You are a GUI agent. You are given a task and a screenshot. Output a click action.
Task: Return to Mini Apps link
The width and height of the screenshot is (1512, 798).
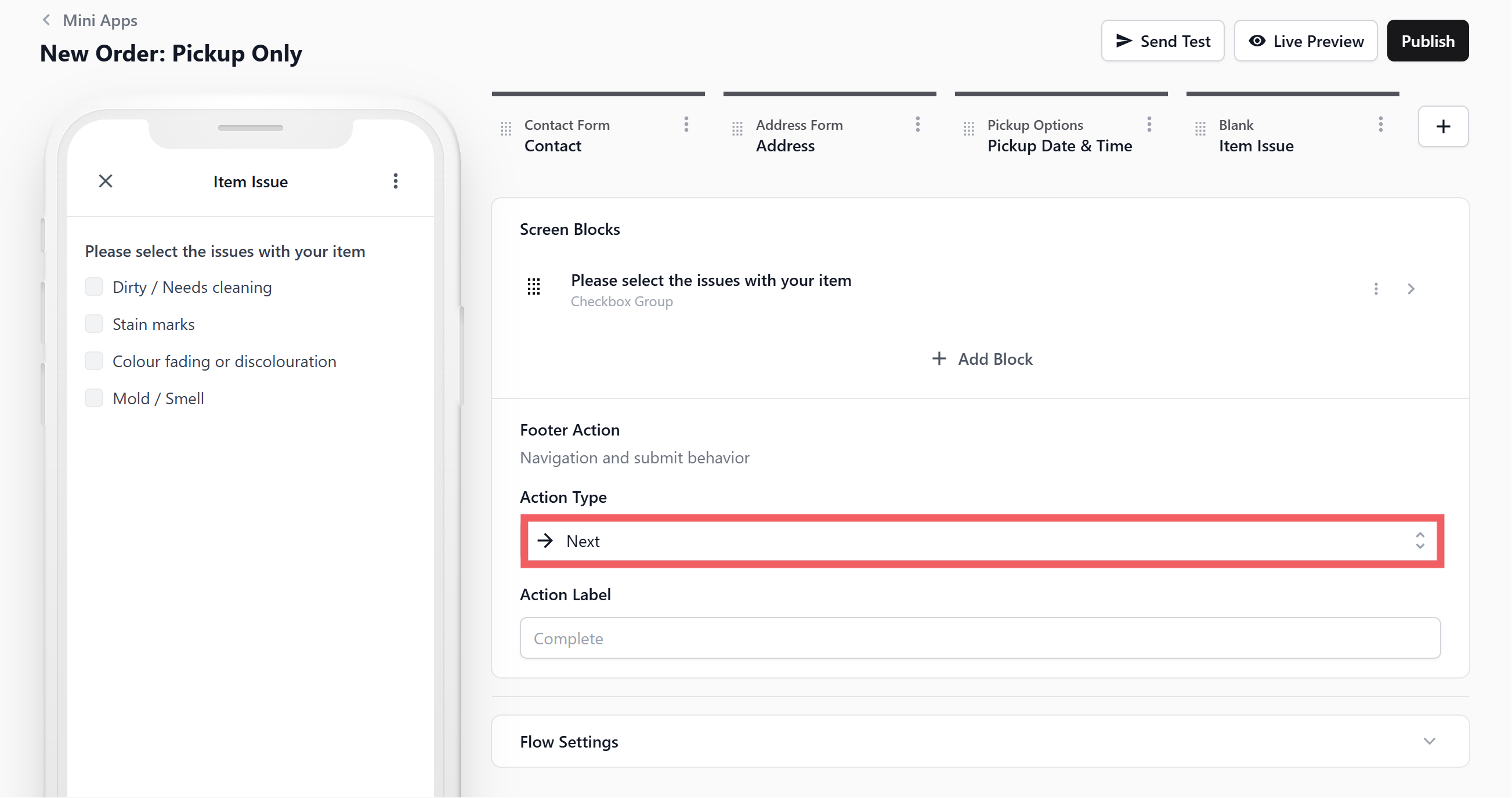pos(100,20)
